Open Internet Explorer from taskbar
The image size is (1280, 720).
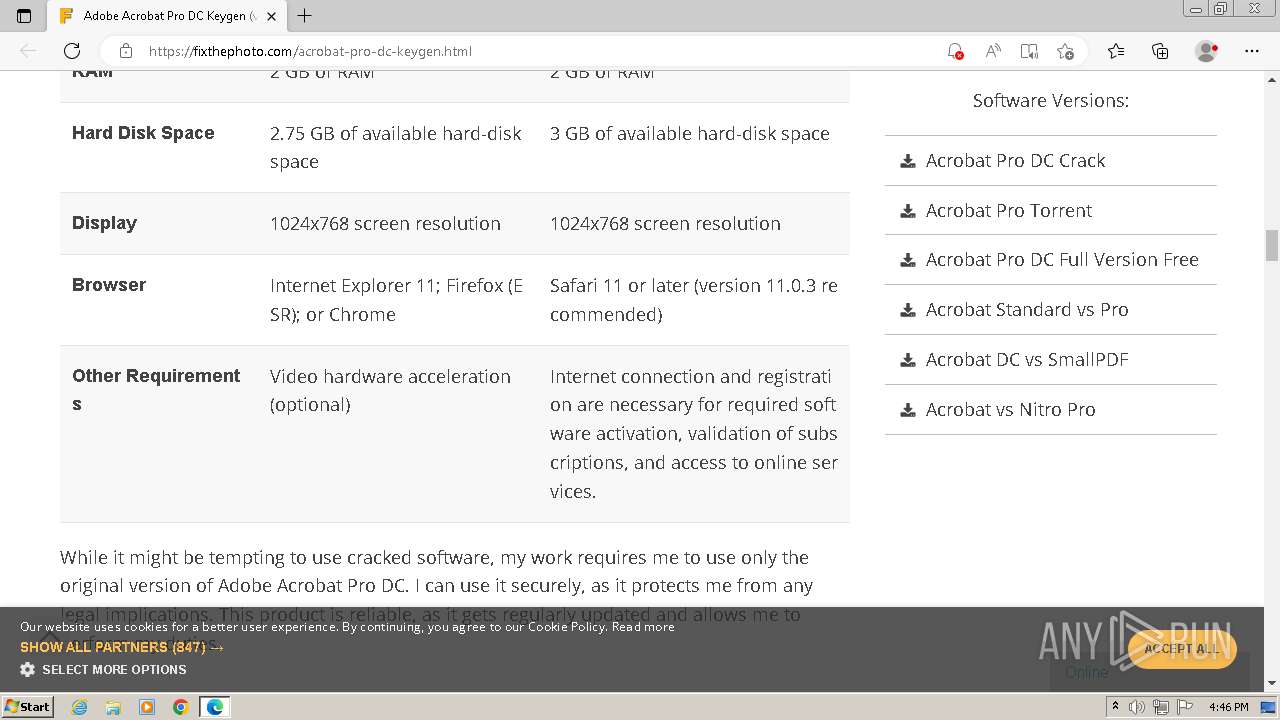[80, 707]
